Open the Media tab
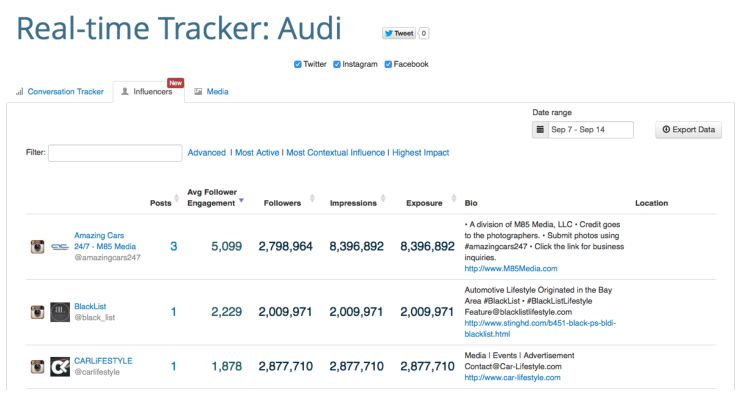Screen dimensions: 743x404 211,92
